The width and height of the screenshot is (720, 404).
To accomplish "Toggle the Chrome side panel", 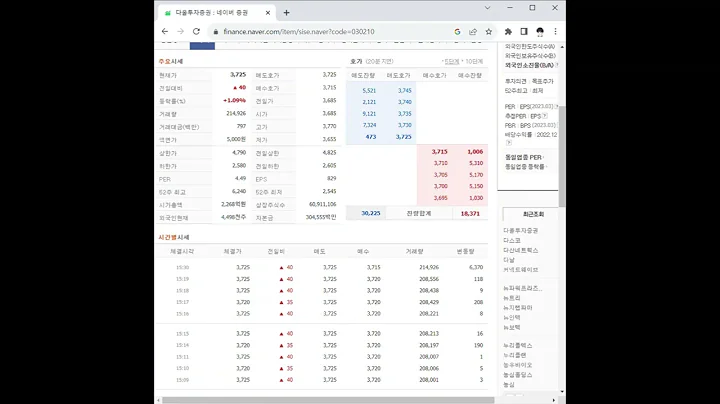I will click(x=524, y=32).
